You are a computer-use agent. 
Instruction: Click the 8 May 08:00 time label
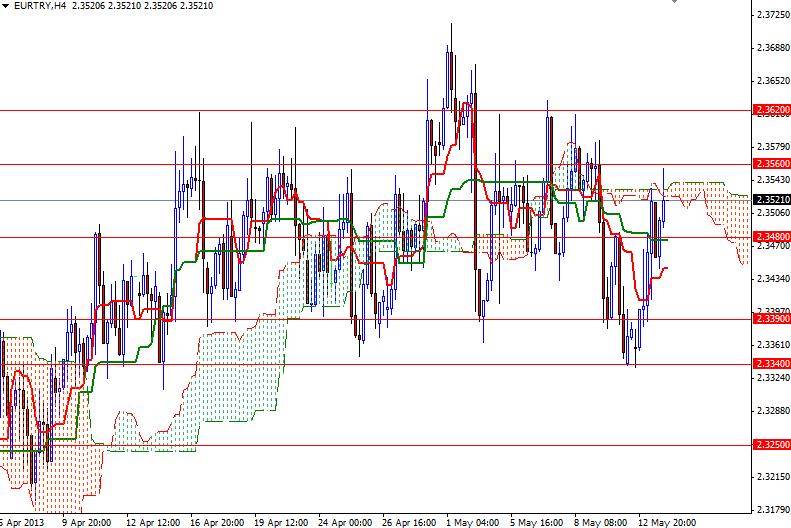[601, 522]
